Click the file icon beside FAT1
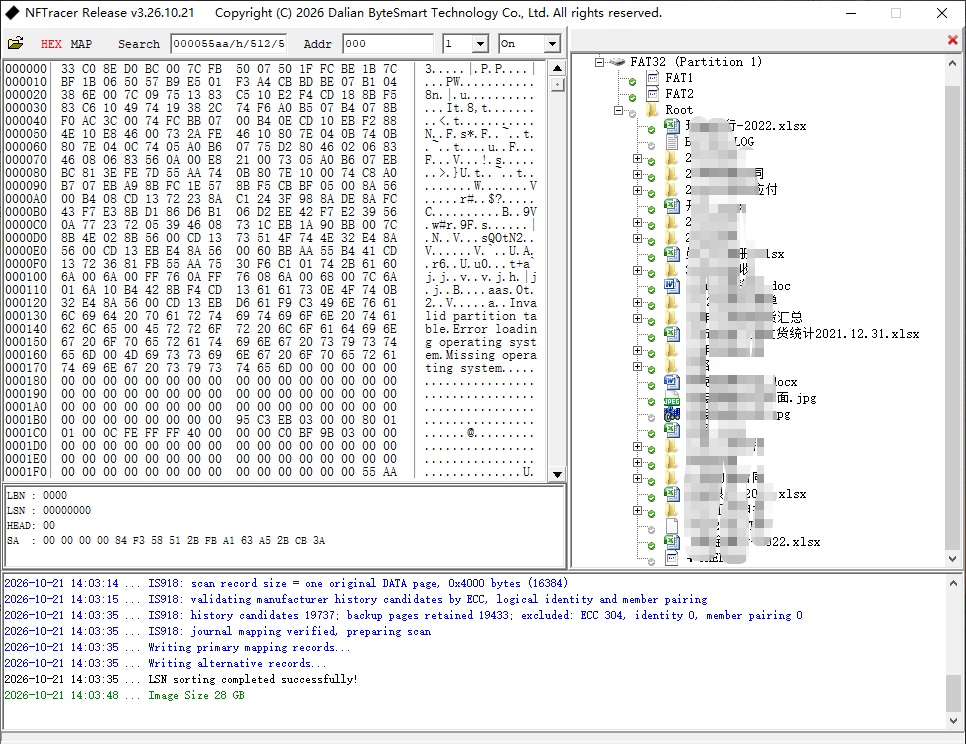966x748 pixels. 653,78
